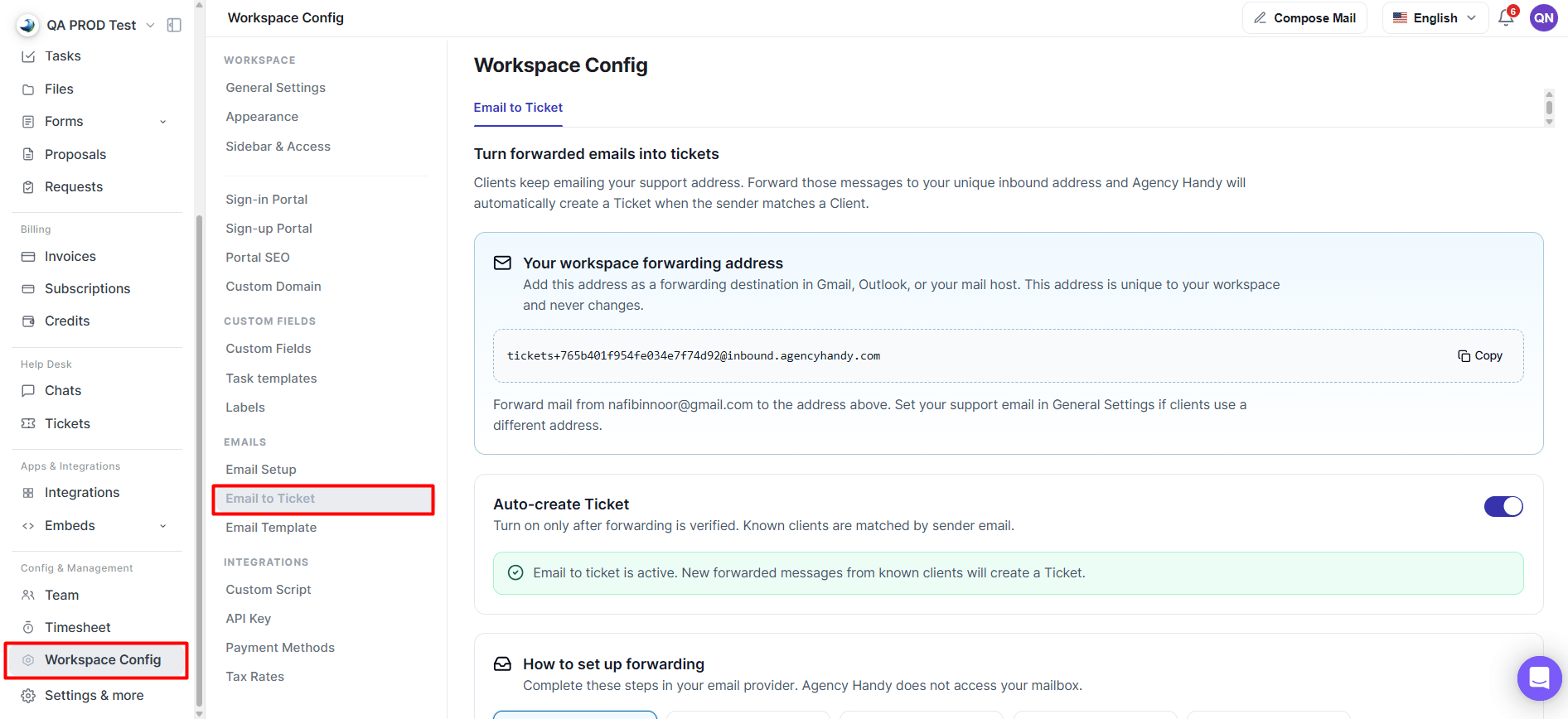The height and width of the screenshot is (719, 1568).
Task: Click the Tasks sidebar icon
Action: (x=28, y=56)
